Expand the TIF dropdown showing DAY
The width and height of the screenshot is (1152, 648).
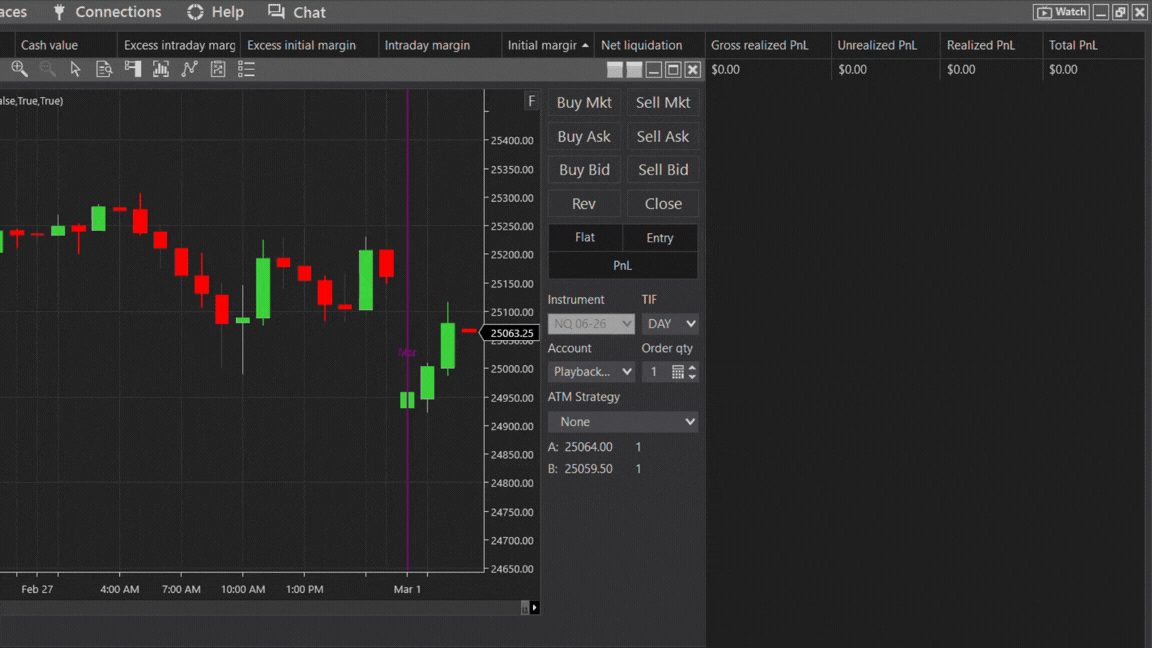point(670,324)
